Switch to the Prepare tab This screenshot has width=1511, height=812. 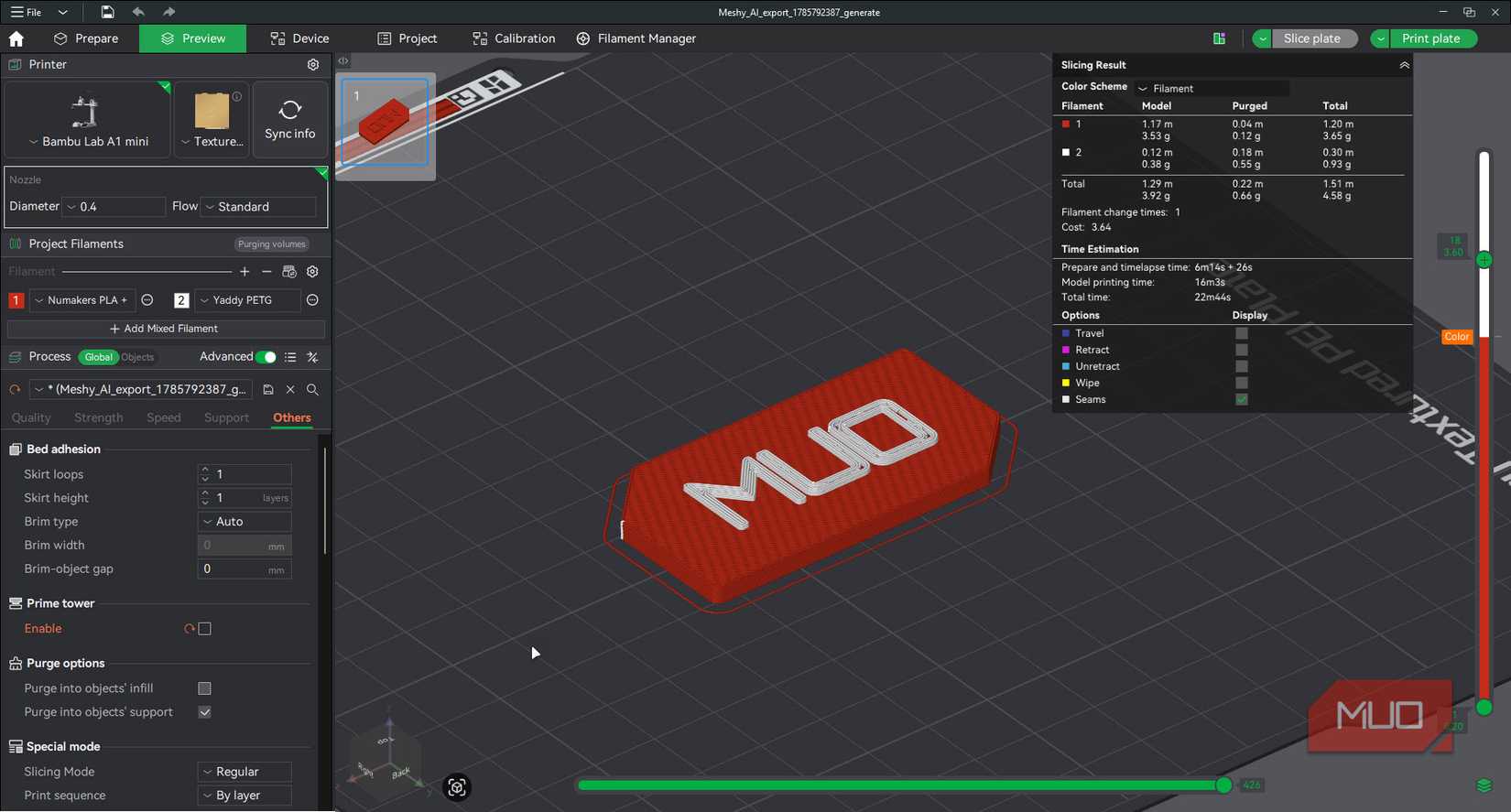86,38
